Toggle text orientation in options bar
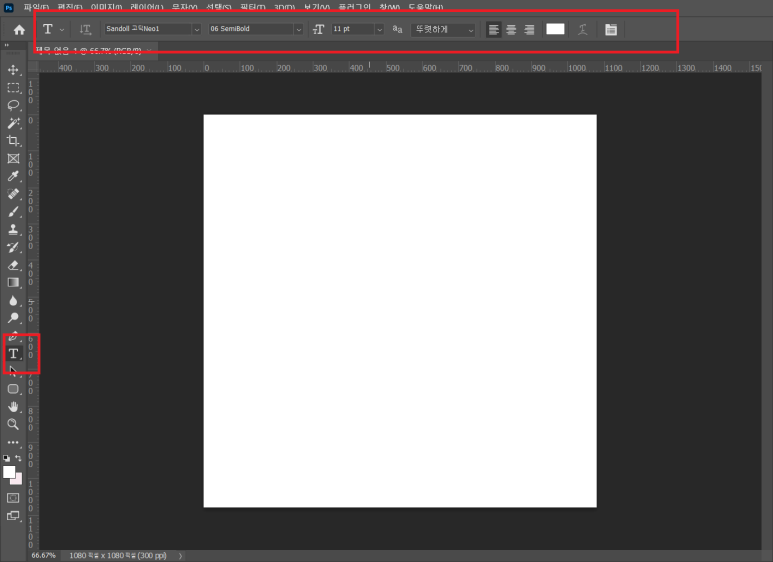The width and height of the screenshot is (773, 562). pos(85,30)
